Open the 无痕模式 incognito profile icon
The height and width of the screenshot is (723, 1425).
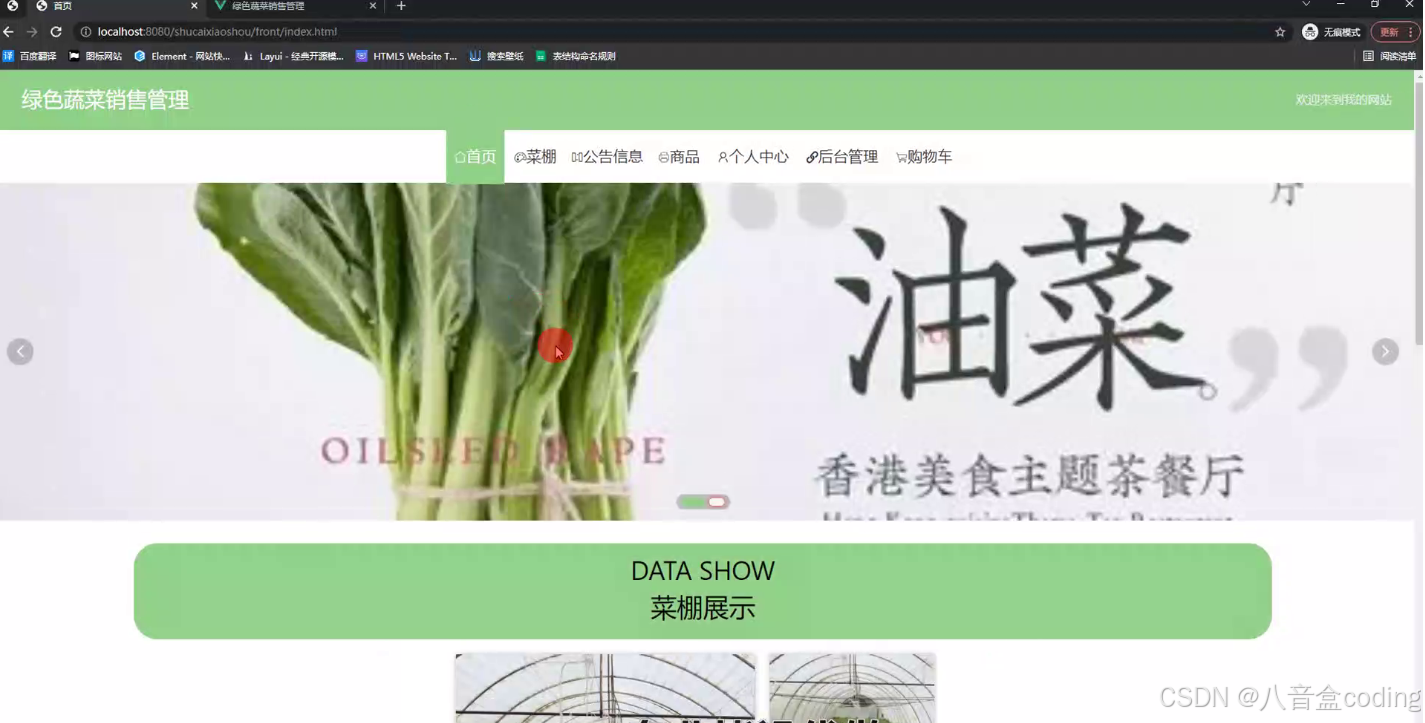[1331, 32]
